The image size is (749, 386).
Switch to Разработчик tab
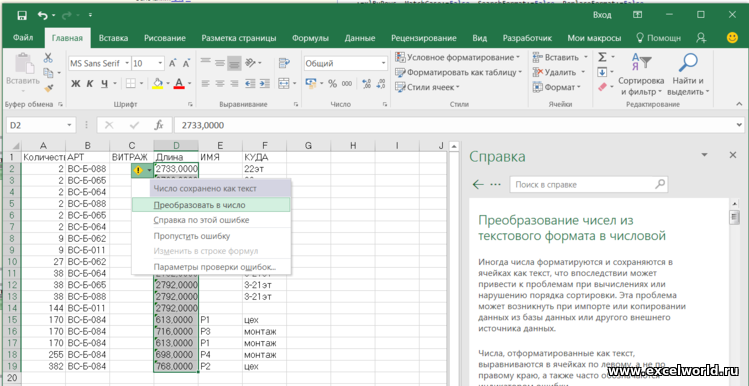[x=527, y=38]
